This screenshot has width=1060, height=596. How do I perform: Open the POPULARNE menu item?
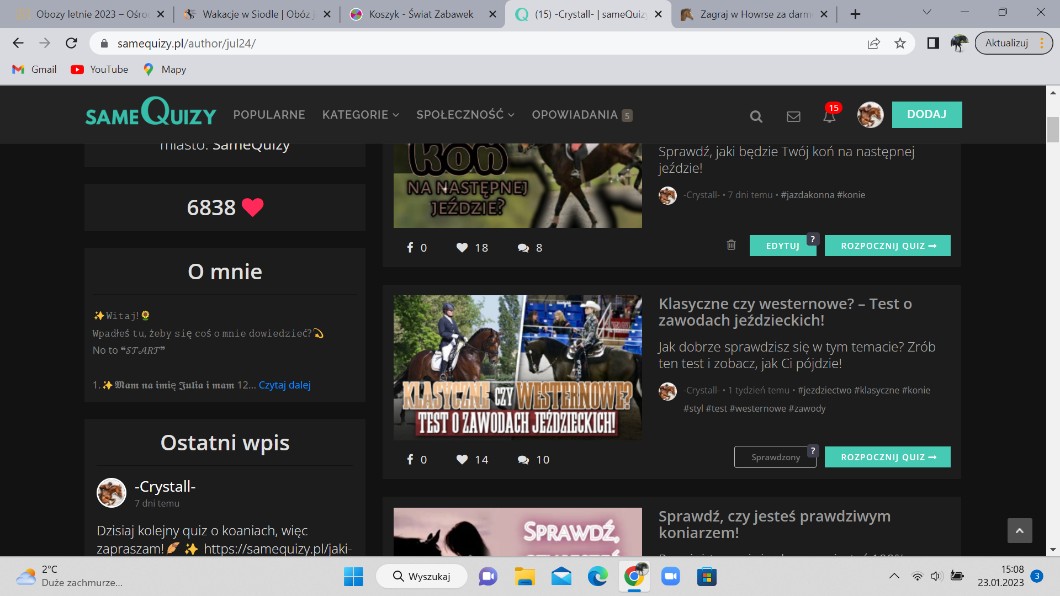(x=269, y=115)
